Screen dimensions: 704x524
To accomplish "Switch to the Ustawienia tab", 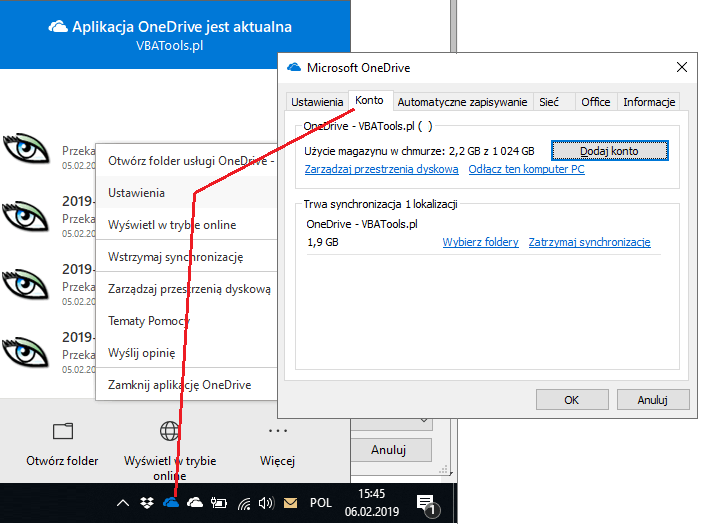I will [317, 102].
